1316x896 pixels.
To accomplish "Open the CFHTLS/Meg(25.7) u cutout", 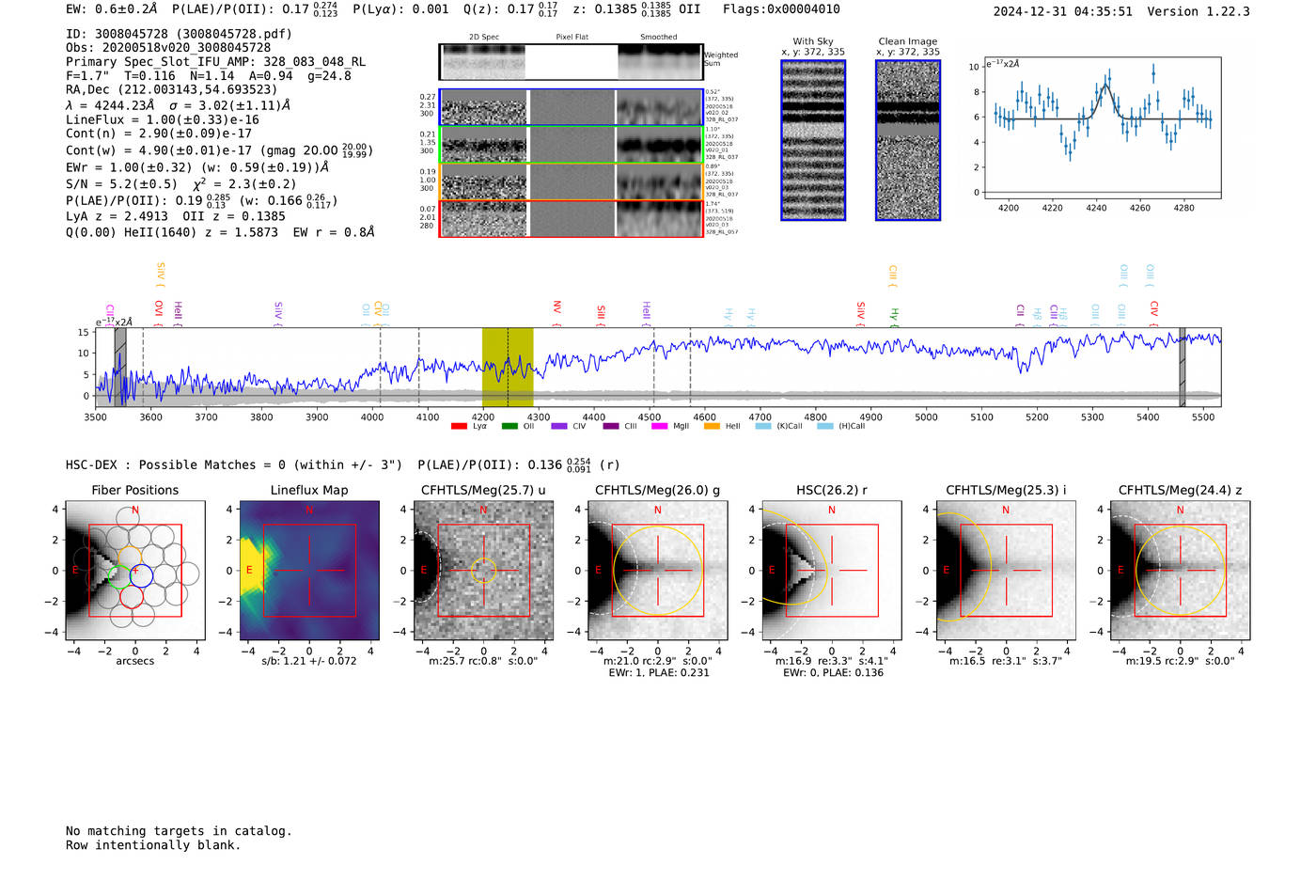I will (x=483, y=571).
